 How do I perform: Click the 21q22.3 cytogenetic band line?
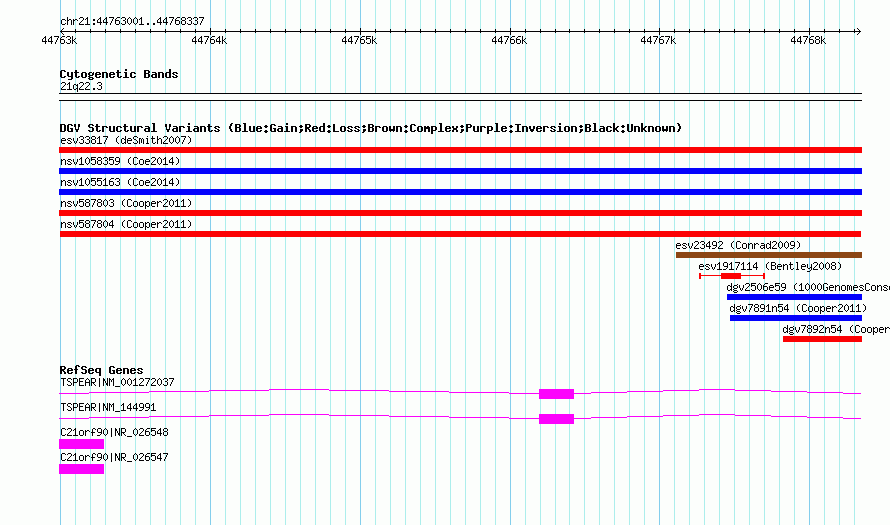click(460, 97)
